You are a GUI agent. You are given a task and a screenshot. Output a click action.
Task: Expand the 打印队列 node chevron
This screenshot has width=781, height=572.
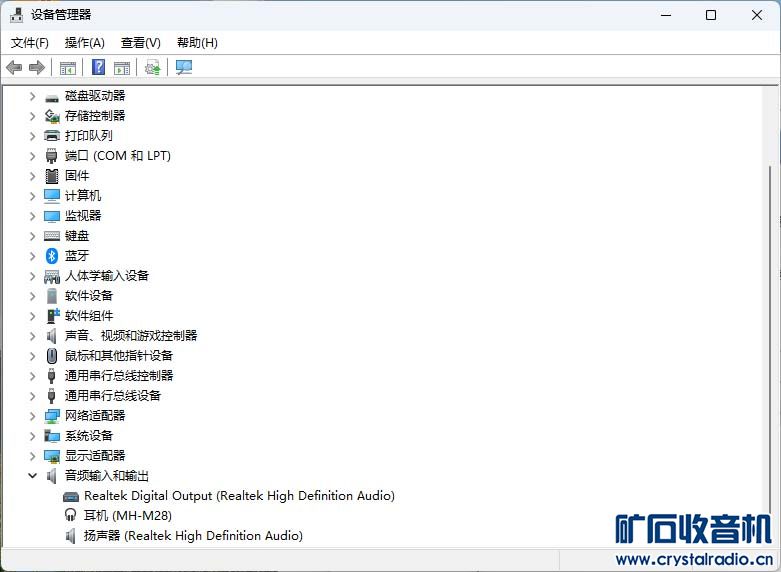32,136
